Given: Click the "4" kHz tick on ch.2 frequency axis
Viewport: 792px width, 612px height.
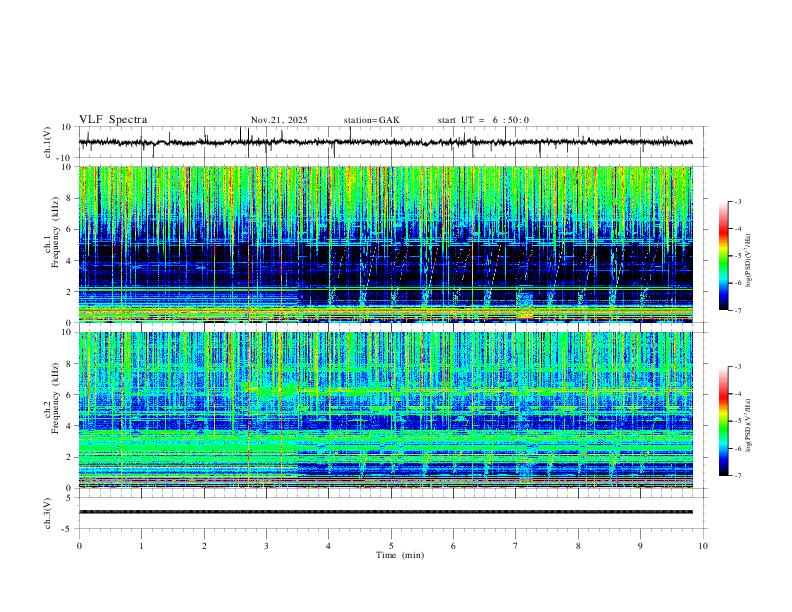Looking at the screenshot, I should [69, 426].
